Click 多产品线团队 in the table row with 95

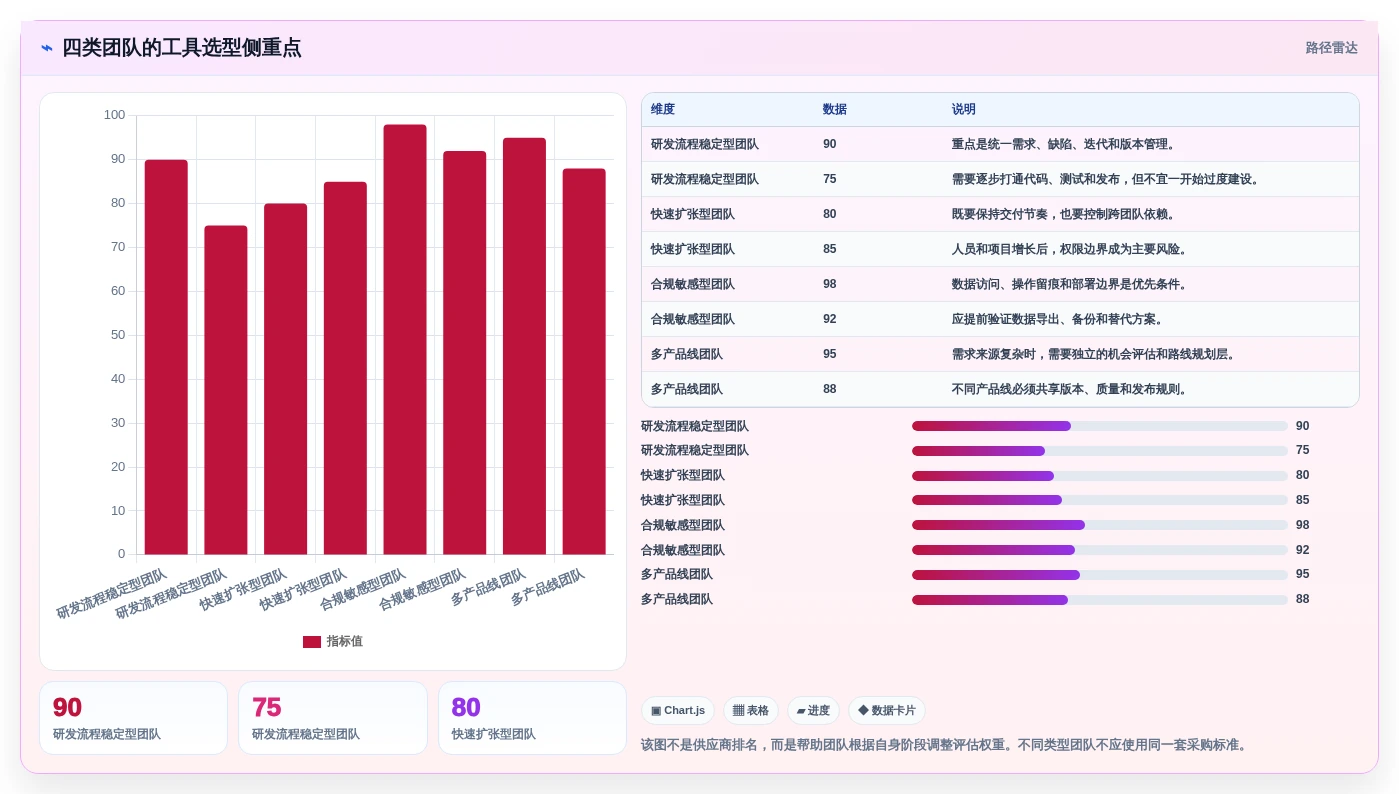(687, 354)
